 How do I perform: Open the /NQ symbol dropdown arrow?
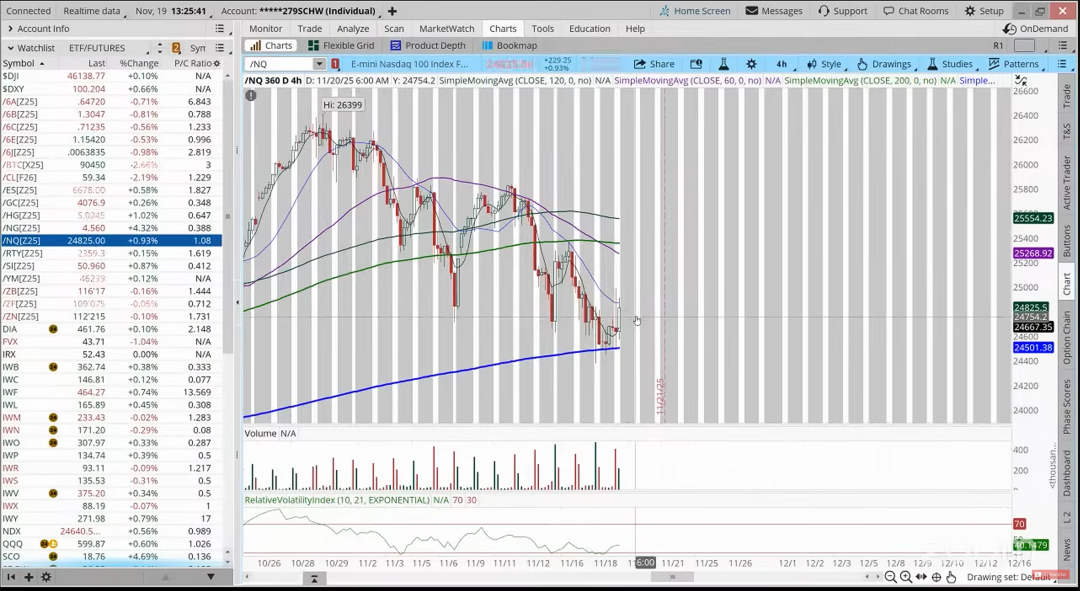[x=319, y=64]
